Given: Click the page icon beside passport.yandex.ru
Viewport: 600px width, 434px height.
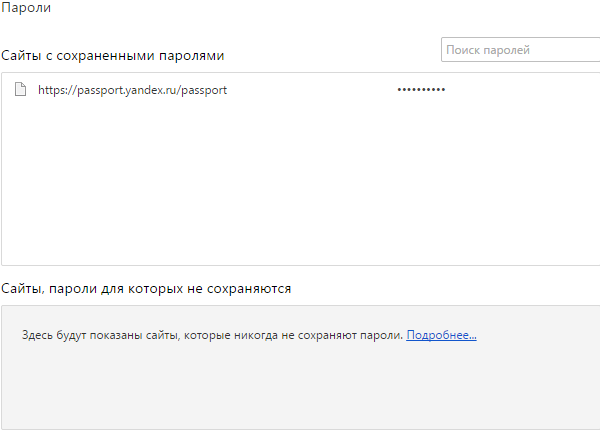Looking at the screenshot, I should pyautogui.click(x=20, y=90).
